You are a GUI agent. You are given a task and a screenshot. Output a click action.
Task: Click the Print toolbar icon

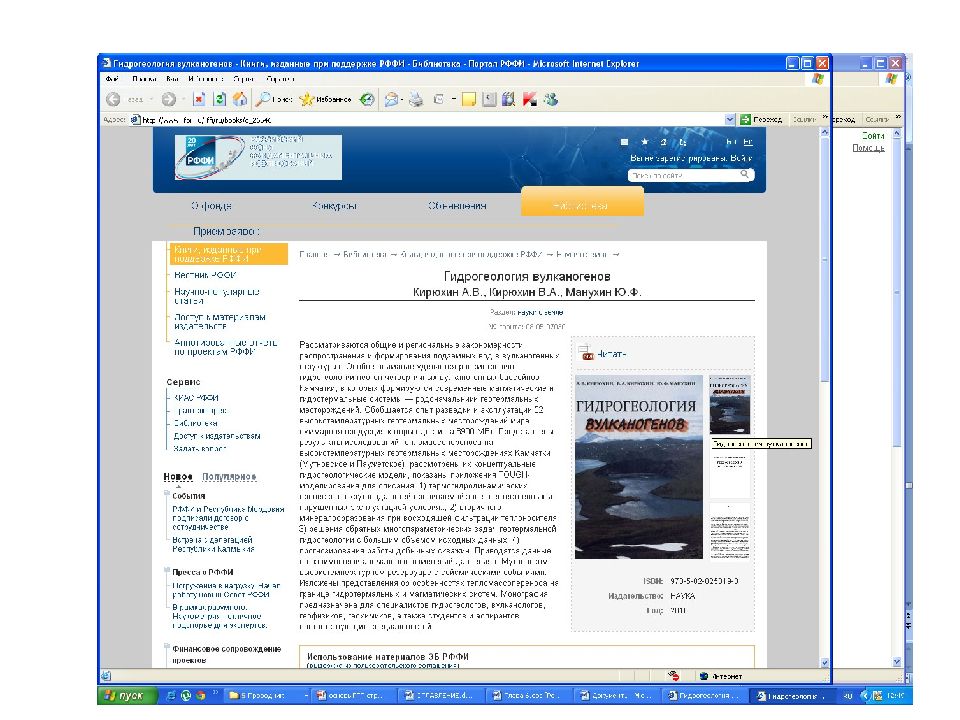416,99
